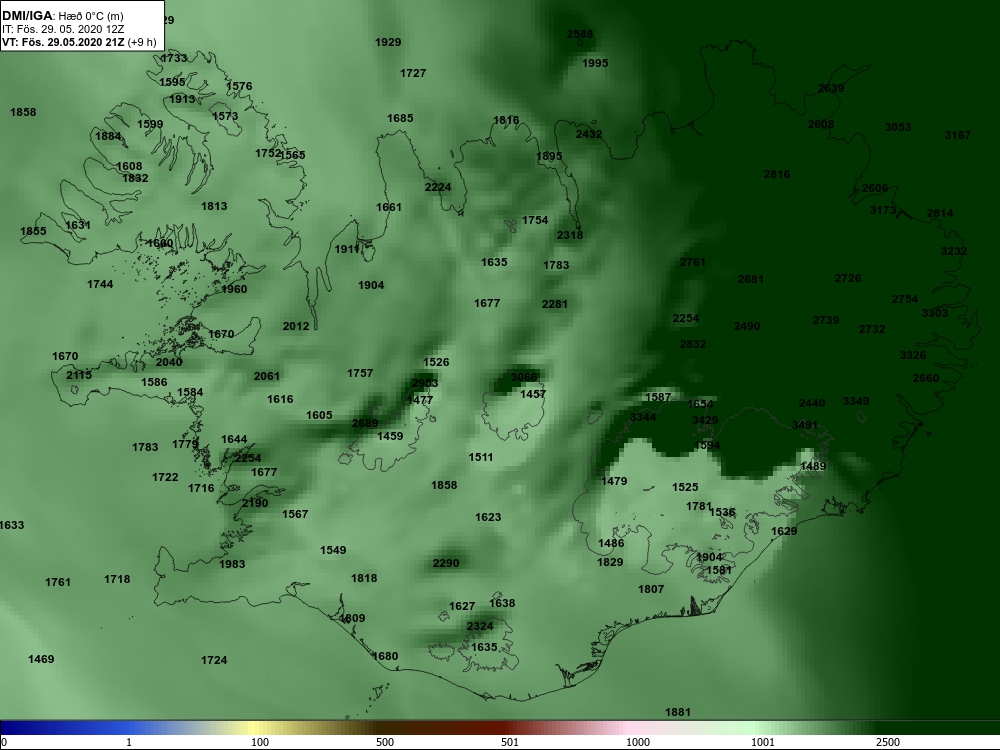Click the height value 2290

click(446, 563)
